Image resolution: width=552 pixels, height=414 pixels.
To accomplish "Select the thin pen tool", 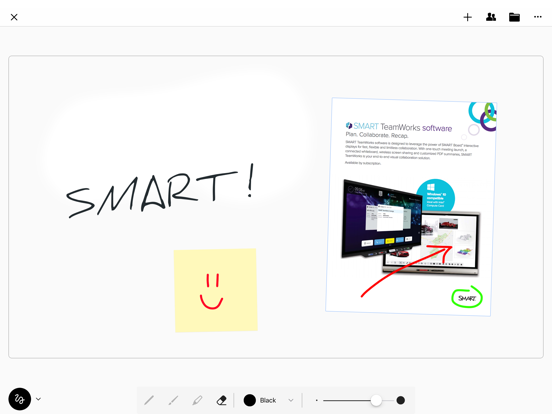I will click(149, 400).
